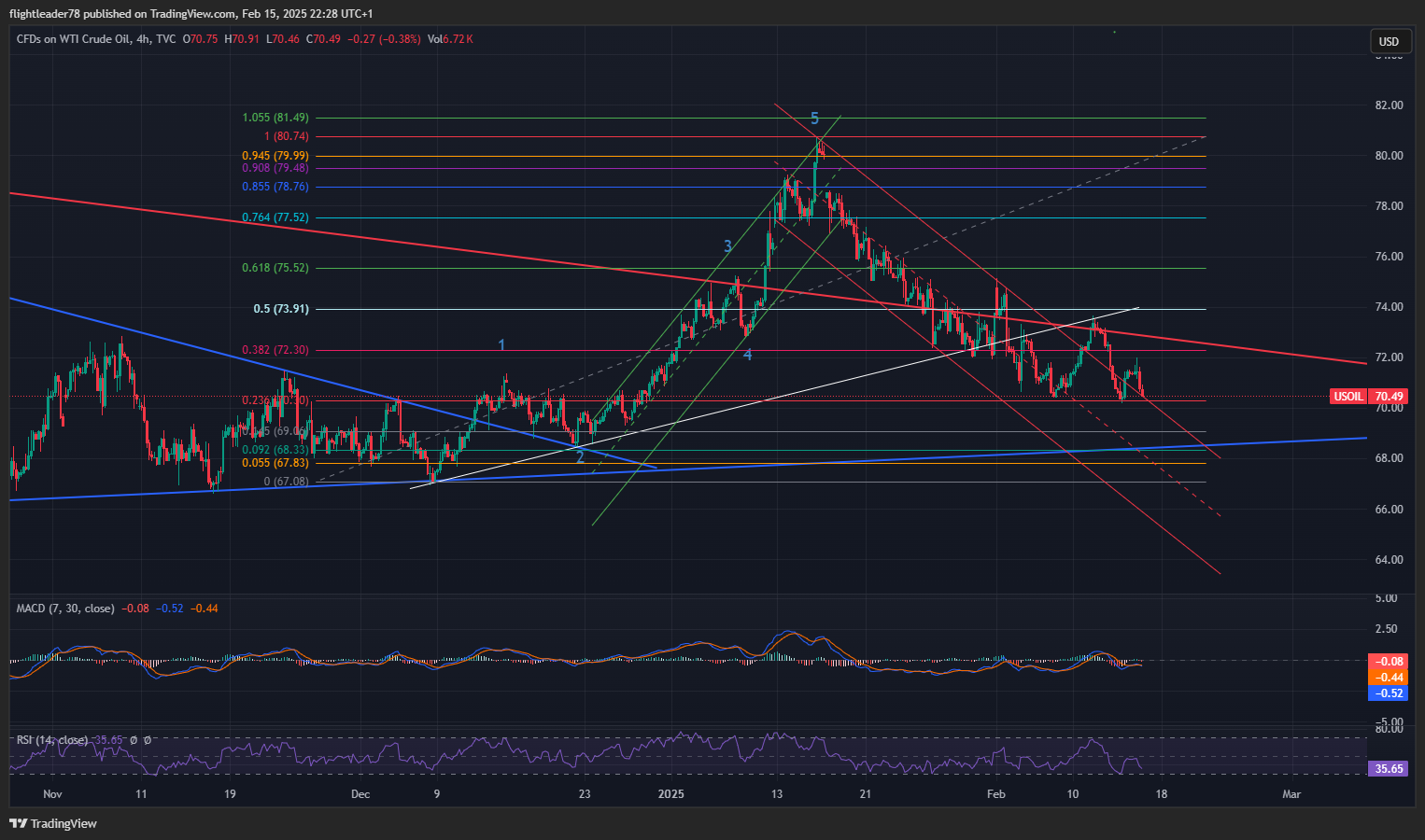Click the change value −0.27 (−0.38%)

point(383,39)
